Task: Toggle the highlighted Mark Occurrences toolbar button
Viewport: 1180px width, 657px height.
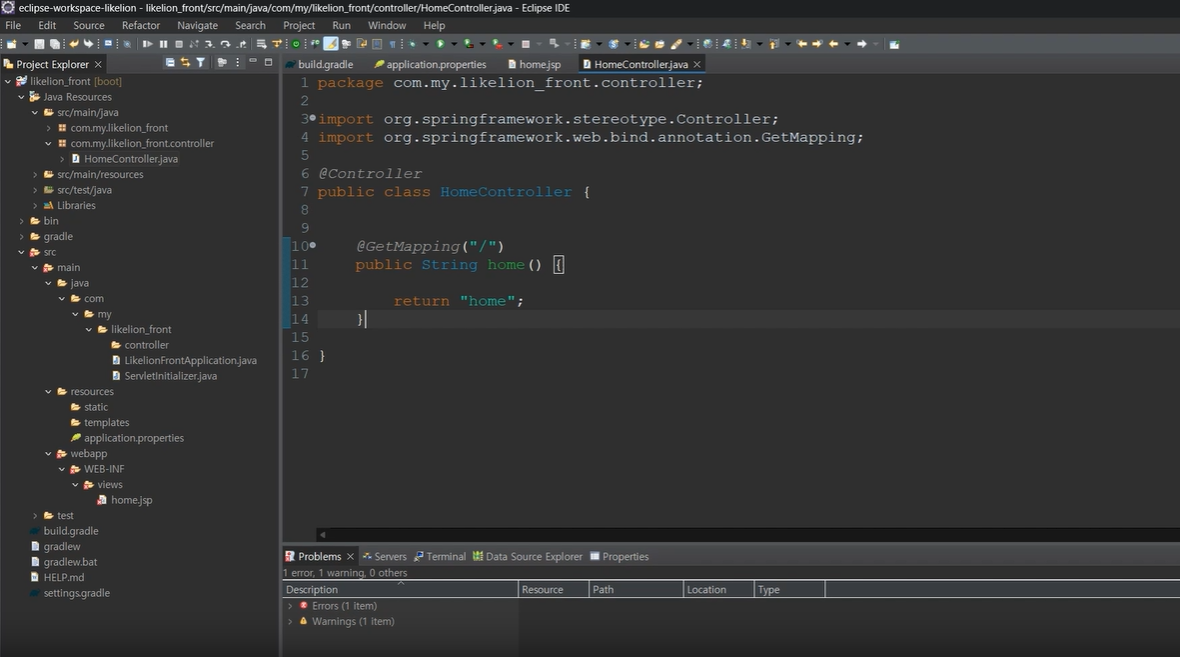Action: [x=331, y=44]
